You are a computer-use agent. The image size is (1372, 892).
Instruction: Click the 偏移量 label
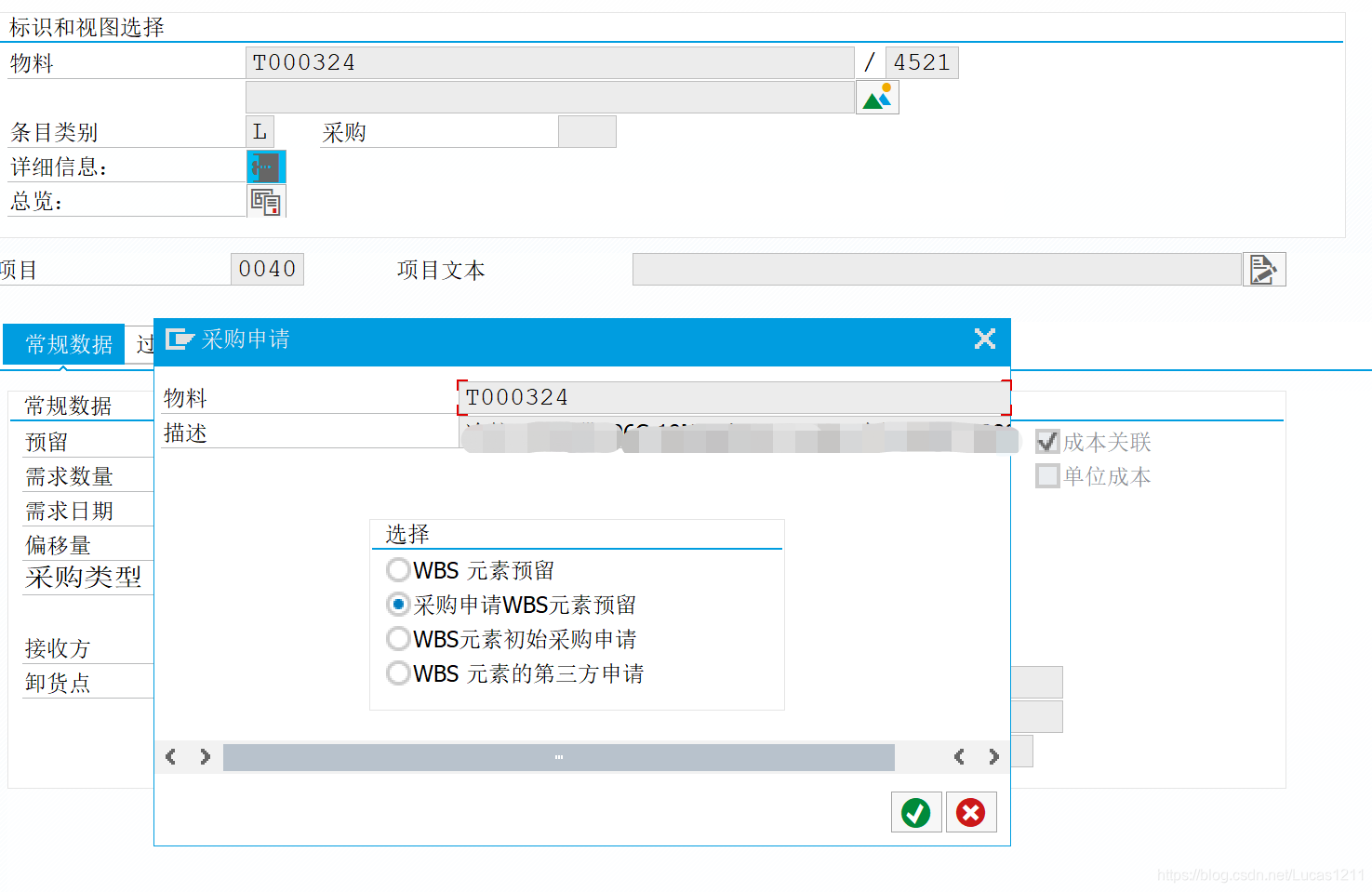(x=58, y=545)
